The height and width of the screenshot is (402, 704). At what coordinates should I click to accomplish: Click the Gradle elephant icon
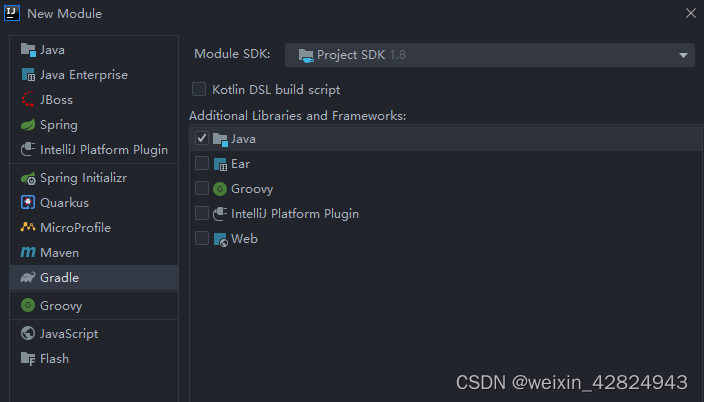28,278
